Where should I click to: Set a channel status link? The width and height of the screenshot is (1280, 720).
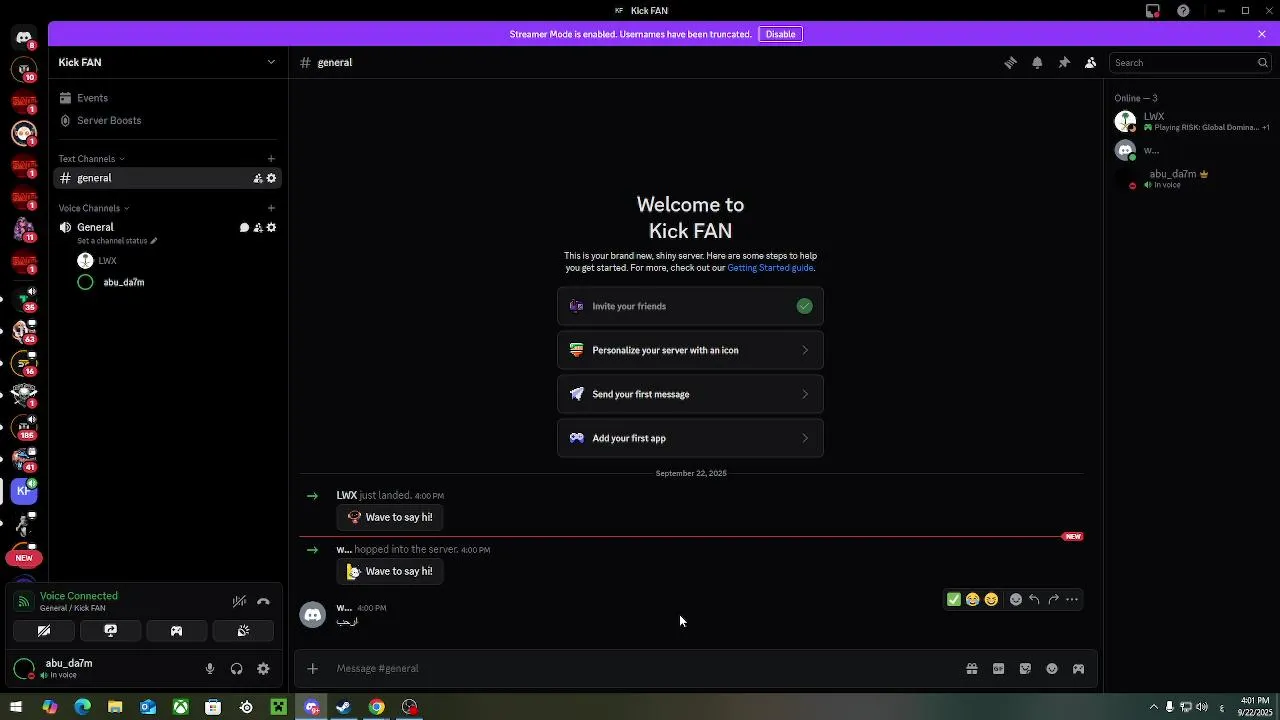click(117, 241)
